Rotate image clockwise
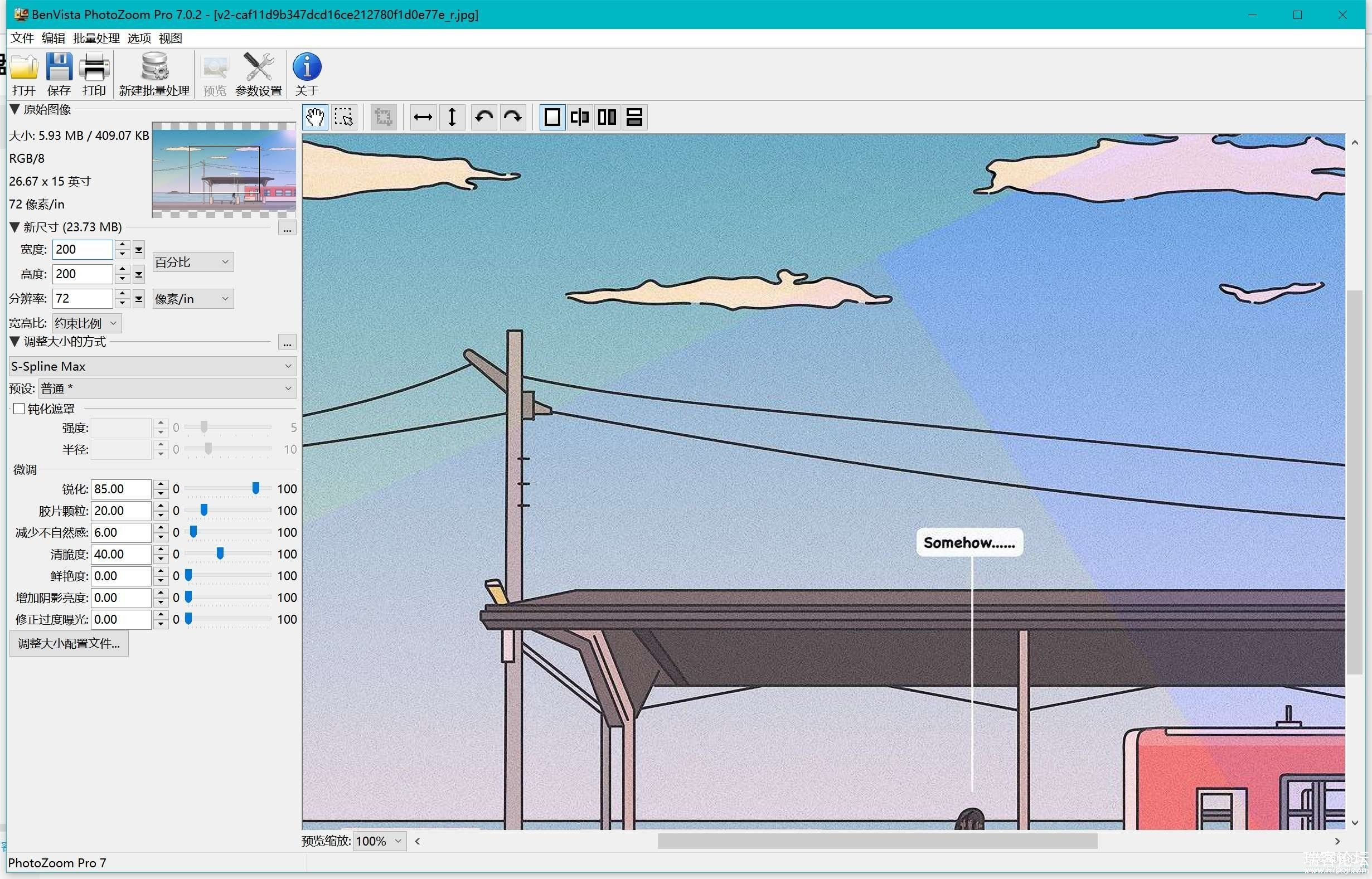Screen dimensions: 1372x879 (512, 117)
